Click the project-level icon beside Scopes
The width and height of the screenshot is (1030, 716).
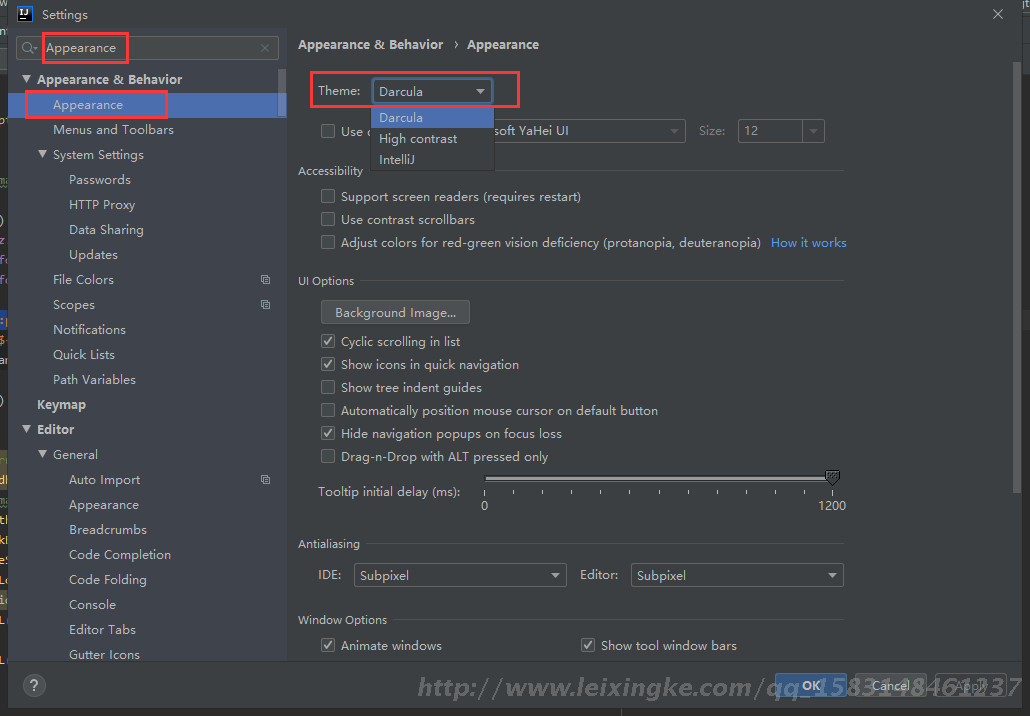[x=265, y=305]
